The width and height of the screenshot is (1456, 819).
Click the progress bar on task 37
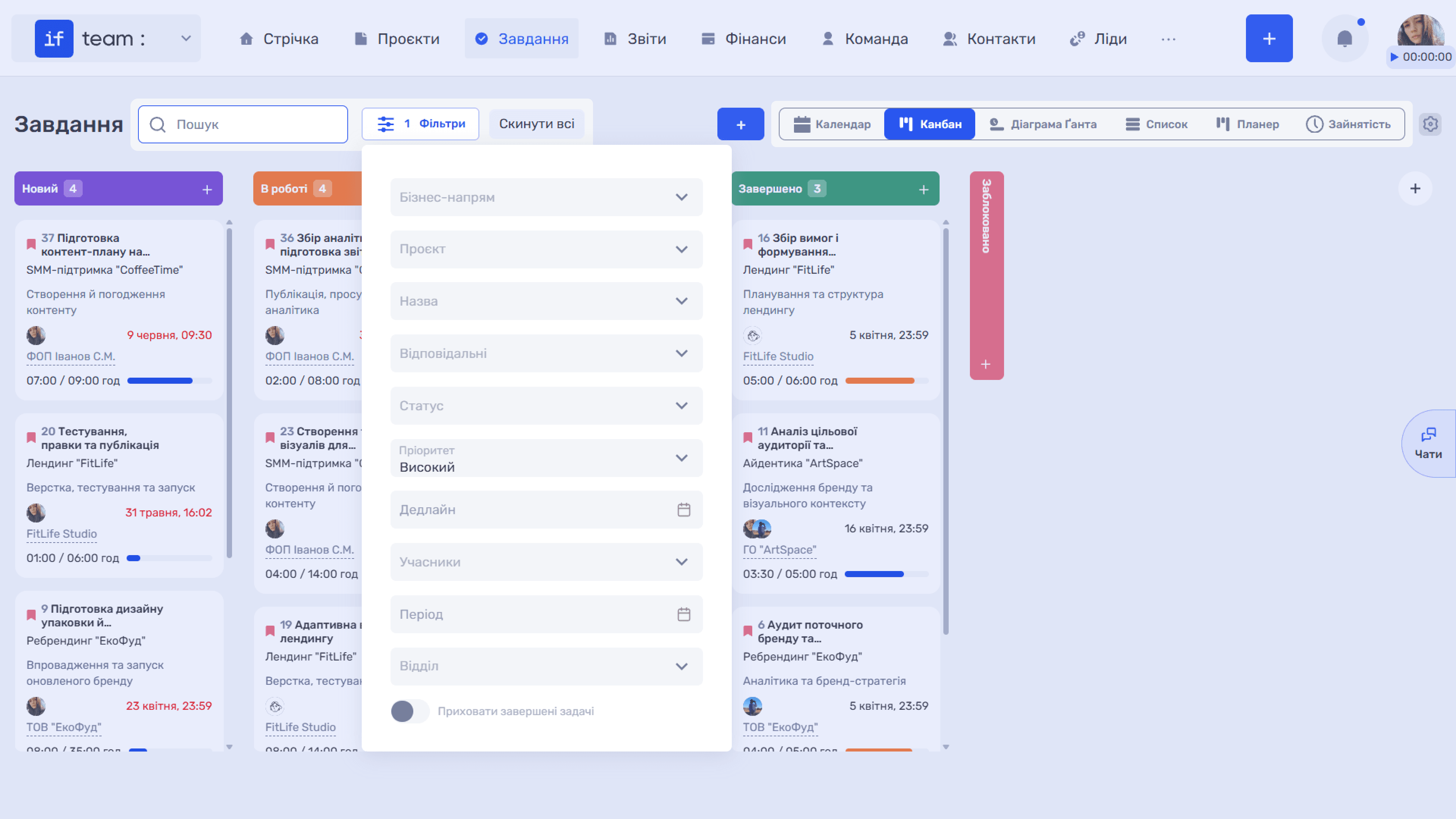169,381
